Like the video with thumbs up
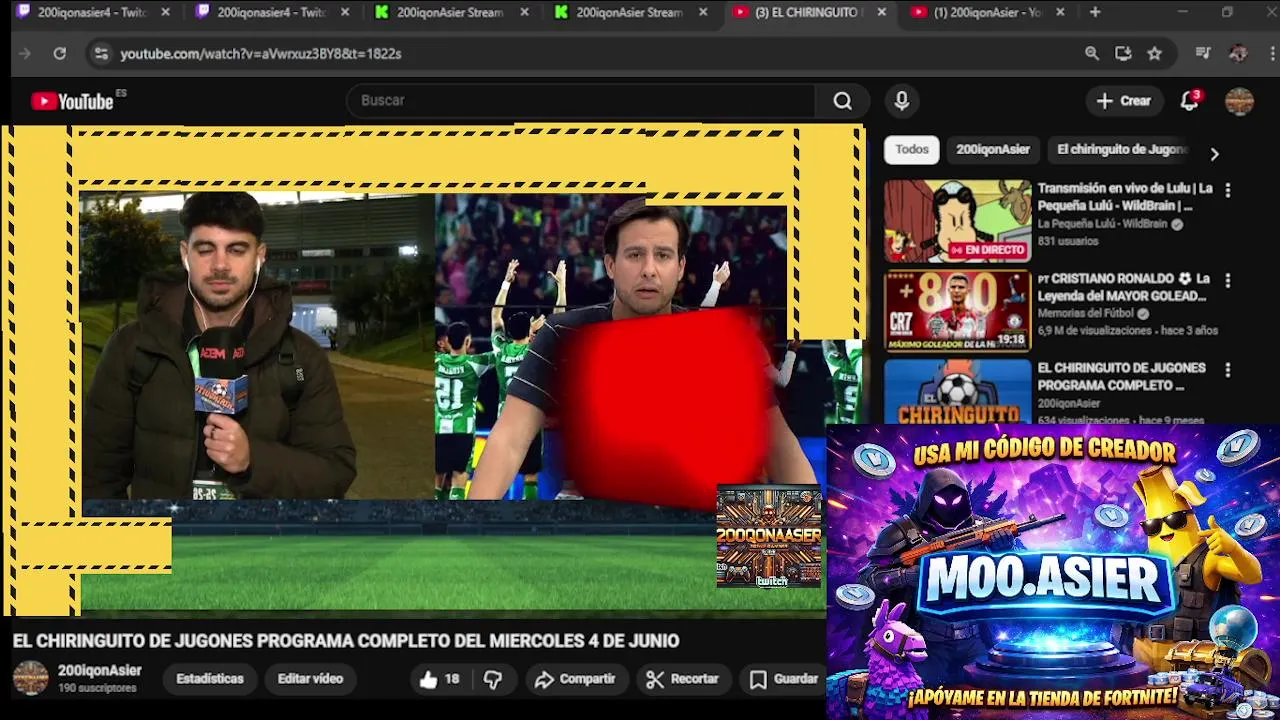The height and width of the screenshot is (720, 1280). coord(439,679)
